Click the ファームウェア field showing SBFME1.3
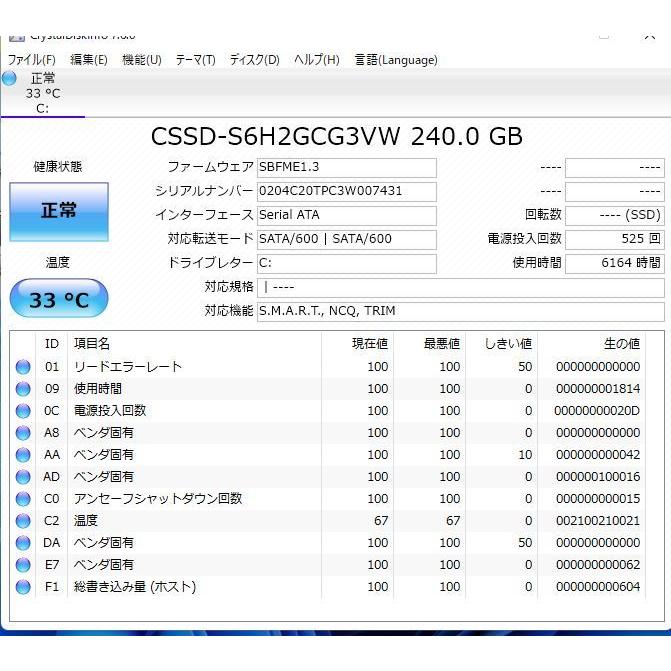Viewport: 671px width, 671px height. (347, 167)
